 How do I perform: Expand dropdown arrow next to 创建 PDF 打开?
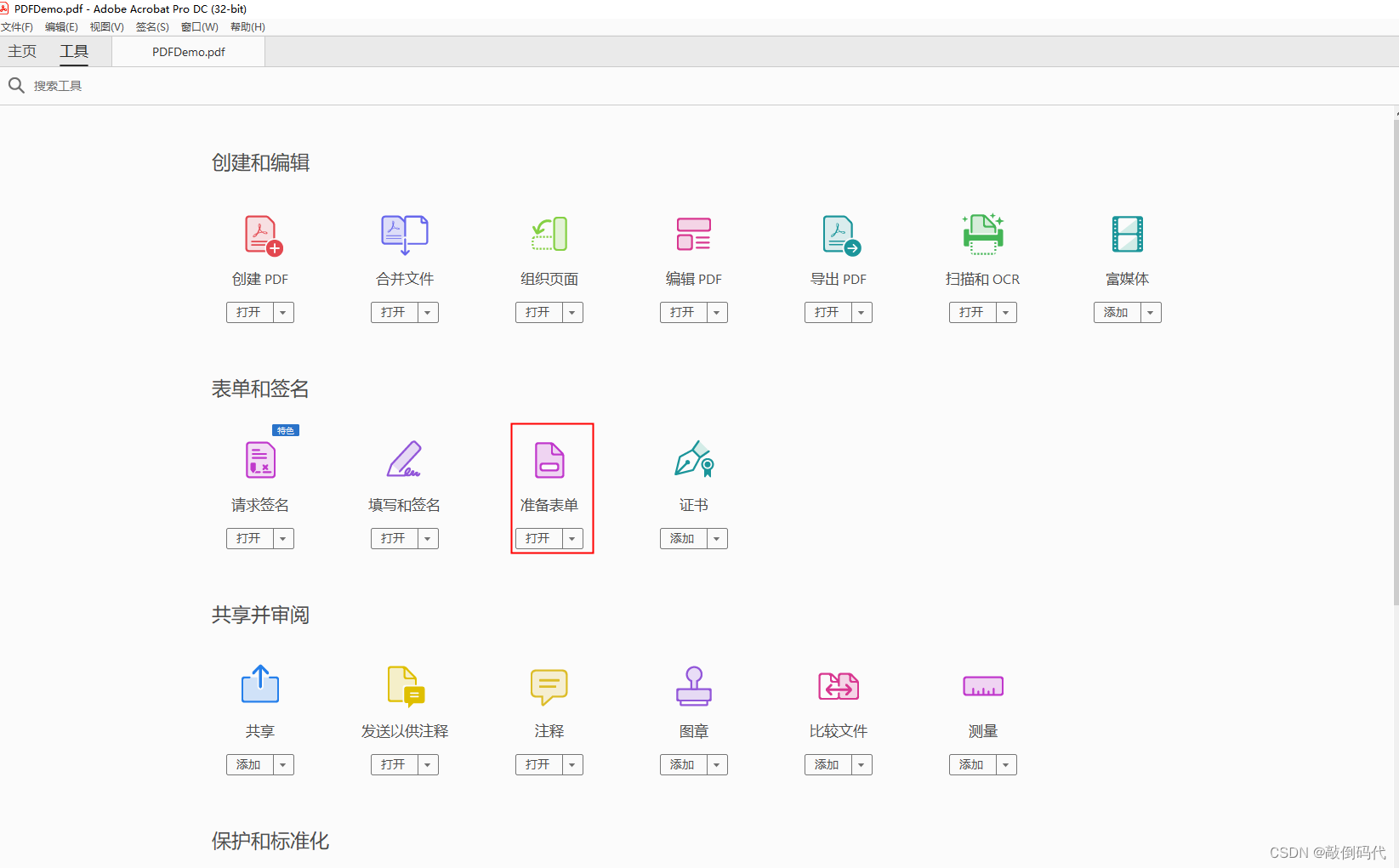pyautogui.click(x=283, y=313)
